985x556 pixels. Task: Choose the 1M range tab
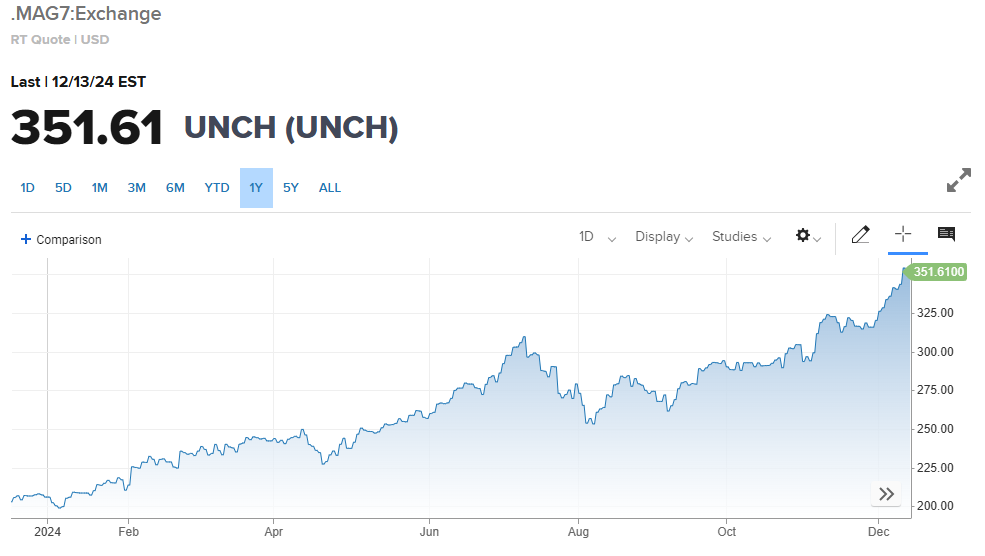tap(100, 188)
